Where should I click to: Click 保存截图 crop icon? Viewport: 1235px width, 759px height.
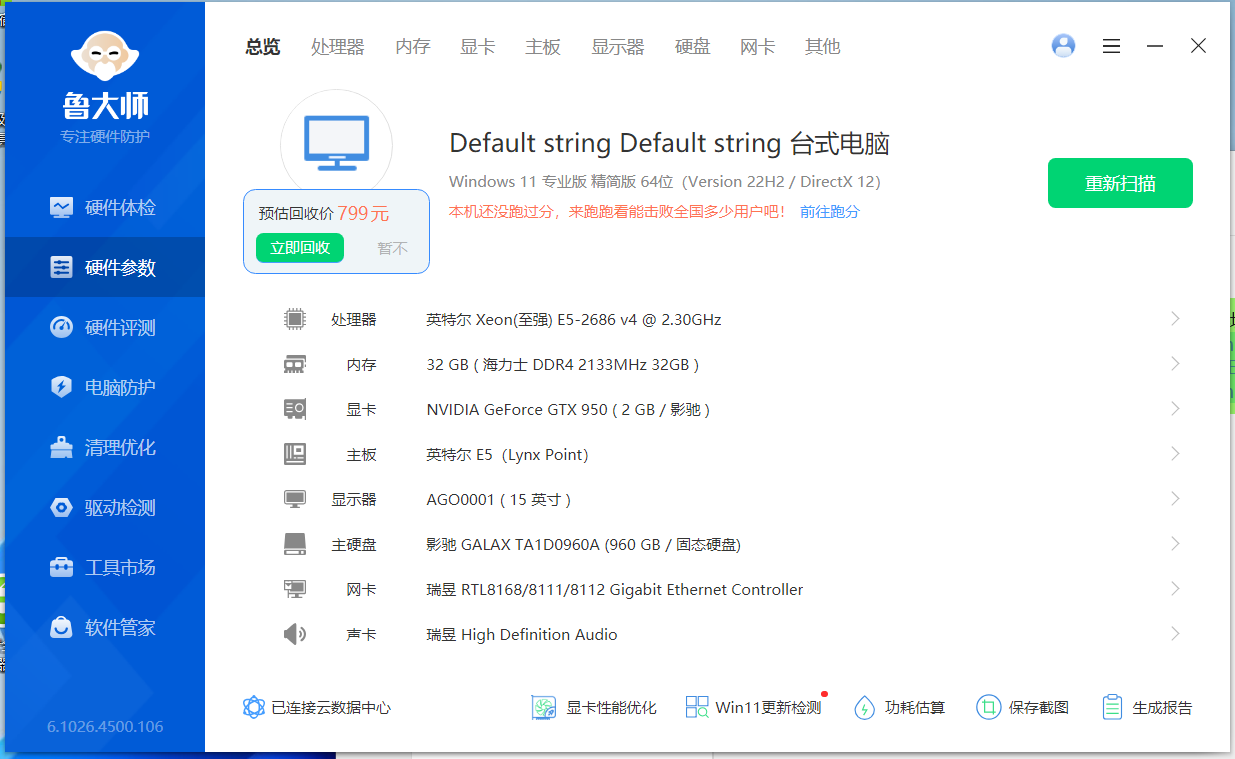988,708
